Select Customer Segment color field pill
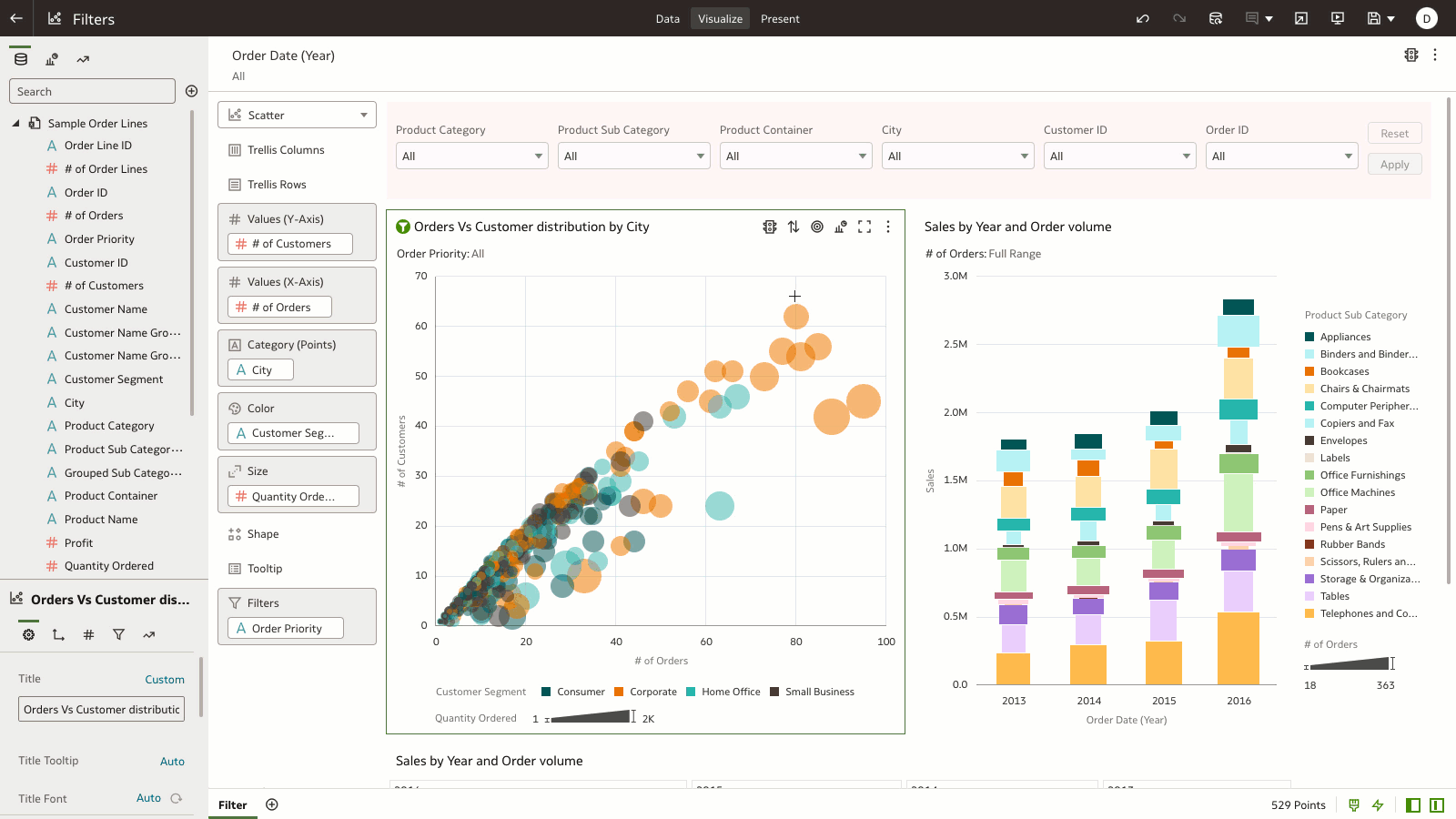 click(x=292, y=432)
